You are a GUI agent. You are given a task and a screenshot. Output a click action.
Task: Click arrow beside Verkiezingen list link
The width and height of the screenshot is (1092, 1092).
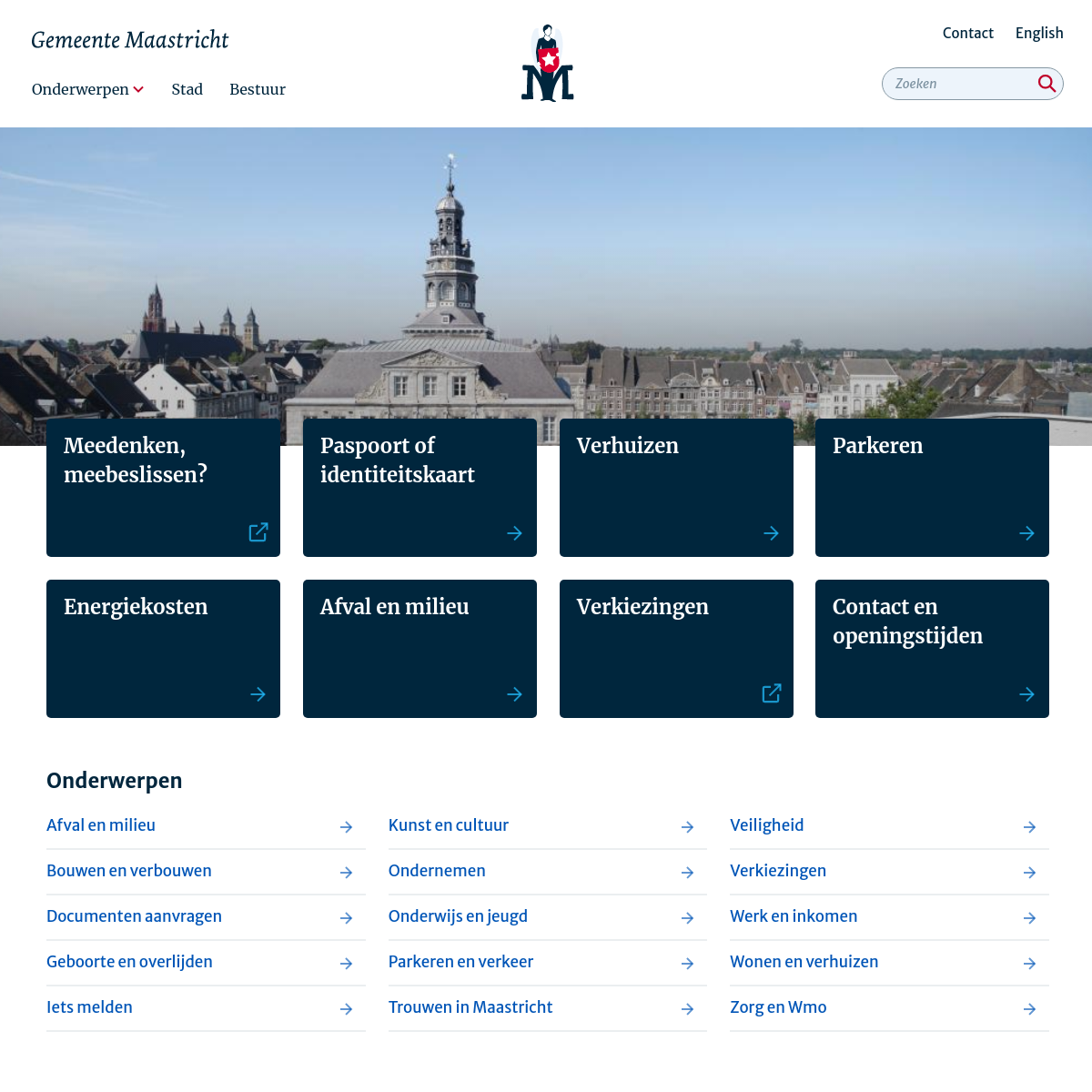pos(1030,873)
